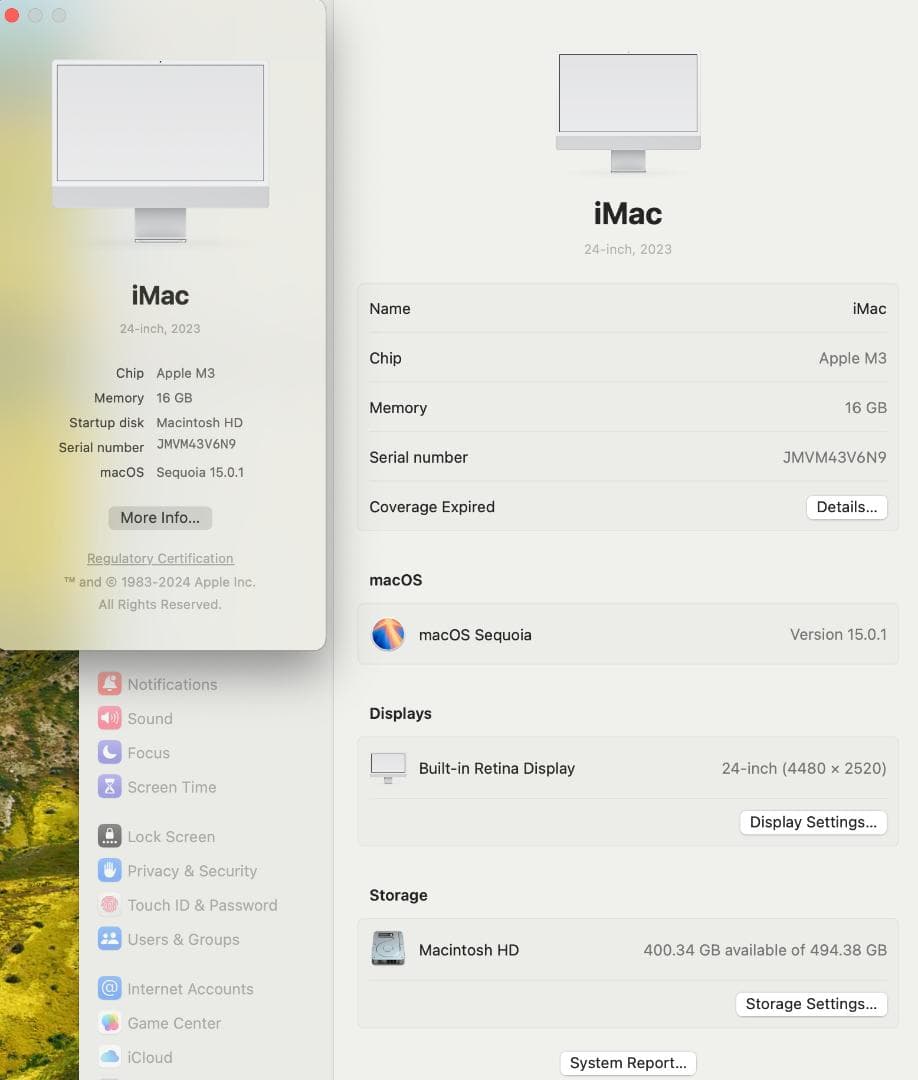Select the Game Center sidebar icon
The image size is (918, 1080).
tap(110, 1023)
